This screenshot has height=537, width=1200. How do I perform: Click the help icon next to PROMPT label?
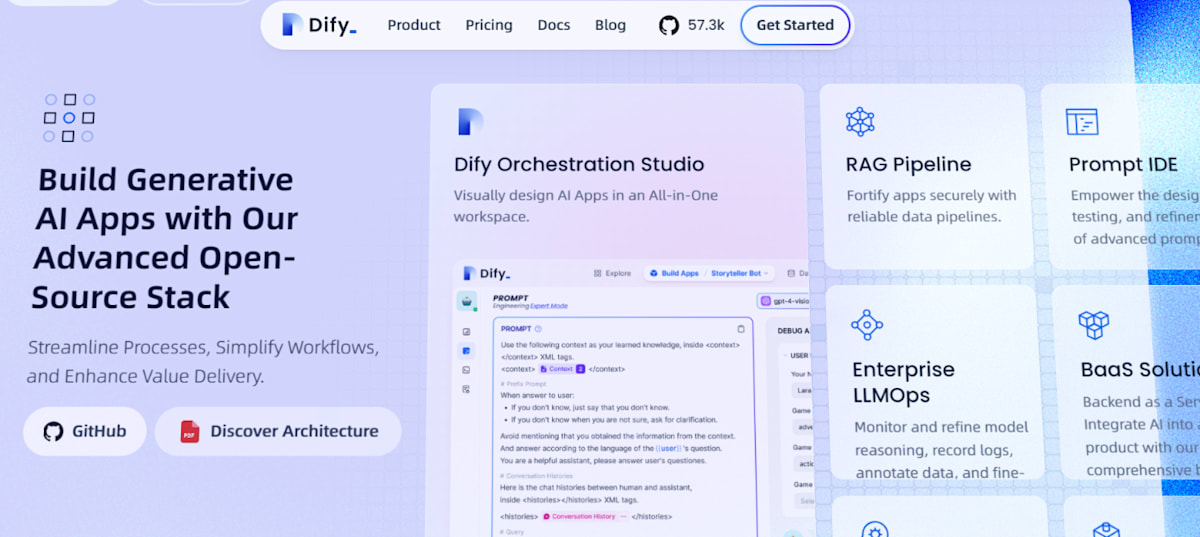[538, 328]
